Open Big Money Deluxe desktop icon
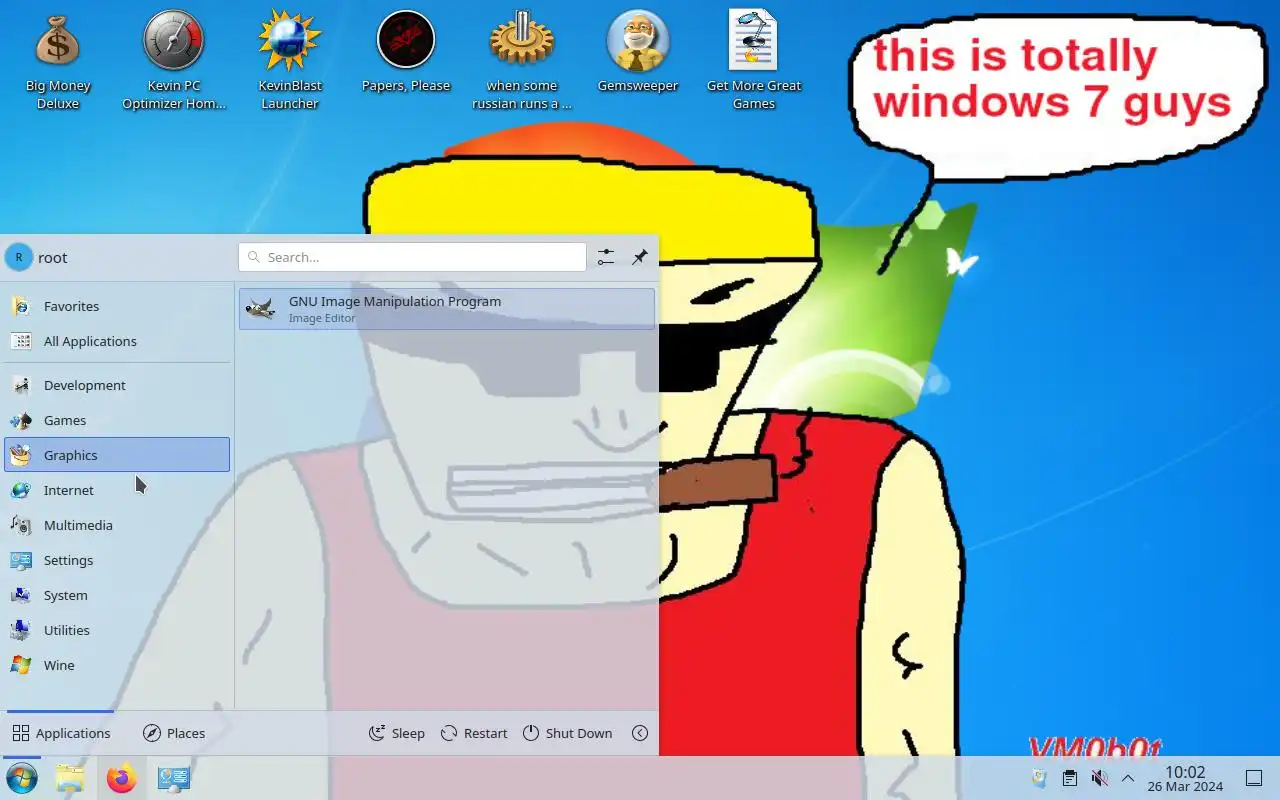The height and width of the screenshot is (800, 1280). click(58, 62)
